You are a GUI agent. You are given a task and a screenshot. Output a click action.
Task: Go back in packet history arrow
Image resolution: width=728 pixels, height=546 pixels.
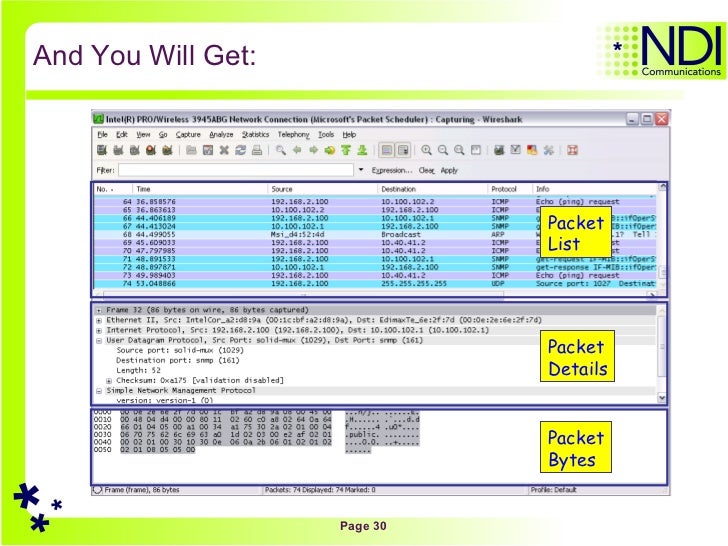(297, 150)
